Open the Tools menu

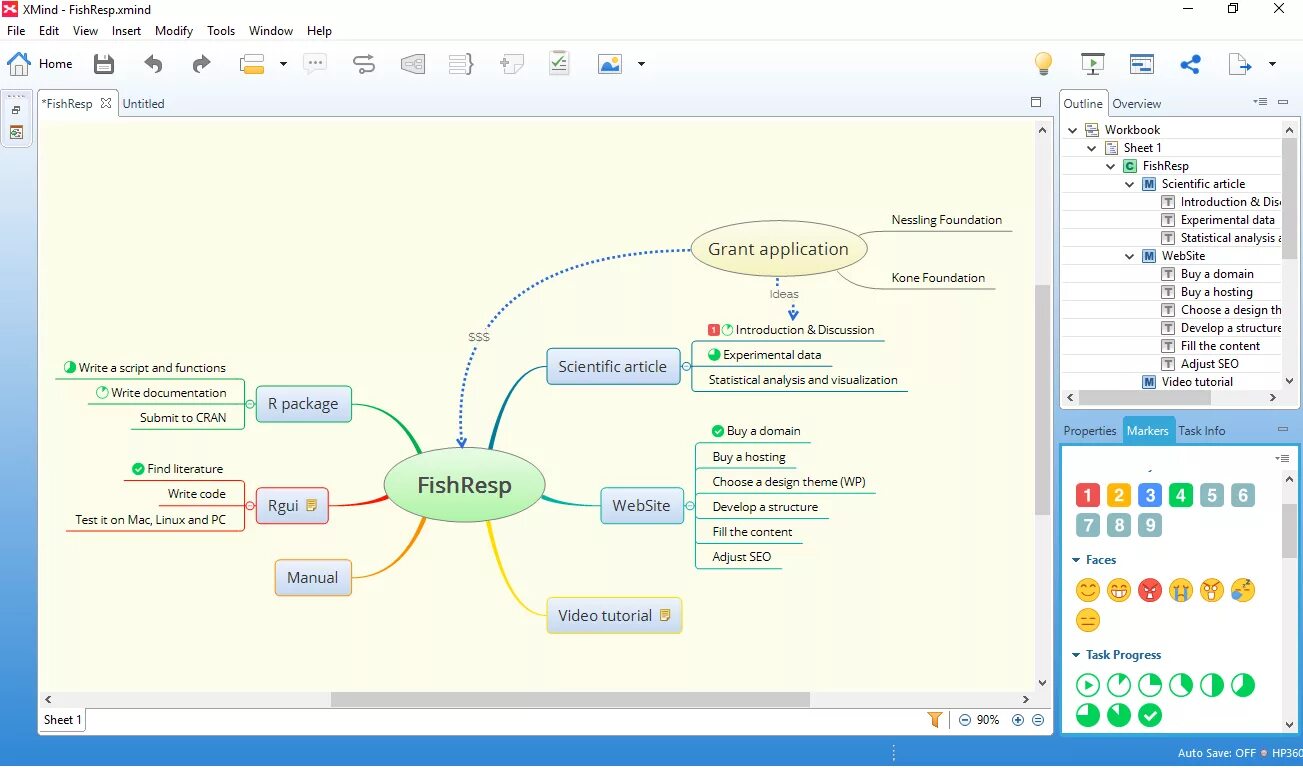[x=221, y=31]
